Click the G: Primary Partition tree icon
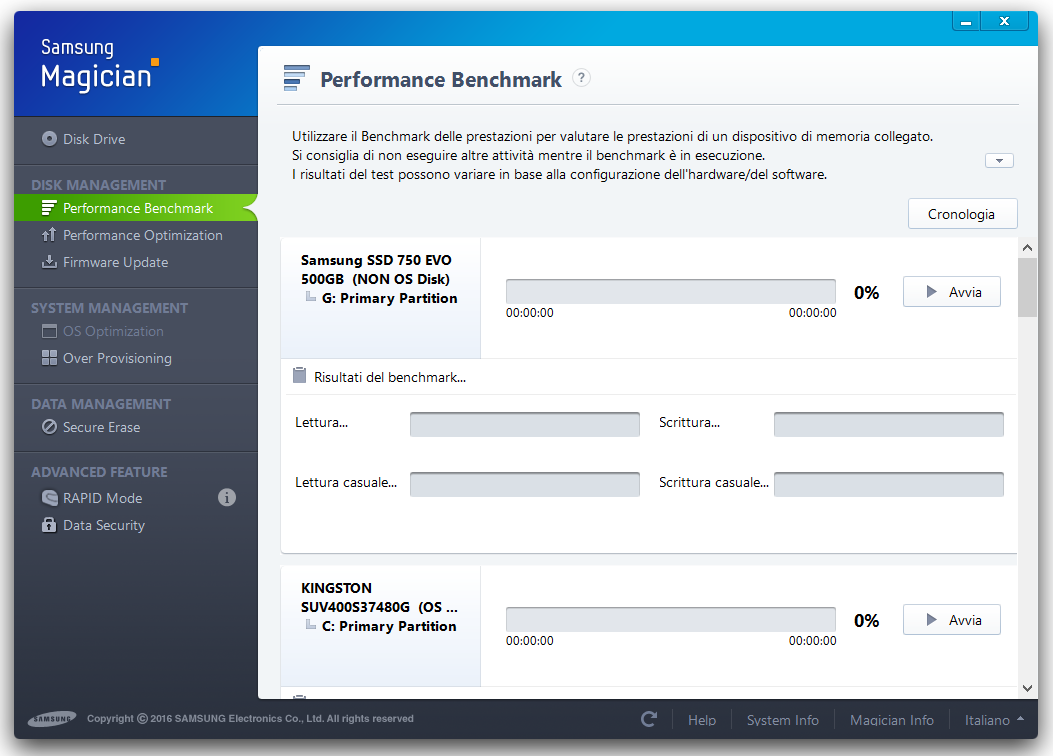Screen dimensions: 1053x756 pyautogui.click(x=311, y=297)
